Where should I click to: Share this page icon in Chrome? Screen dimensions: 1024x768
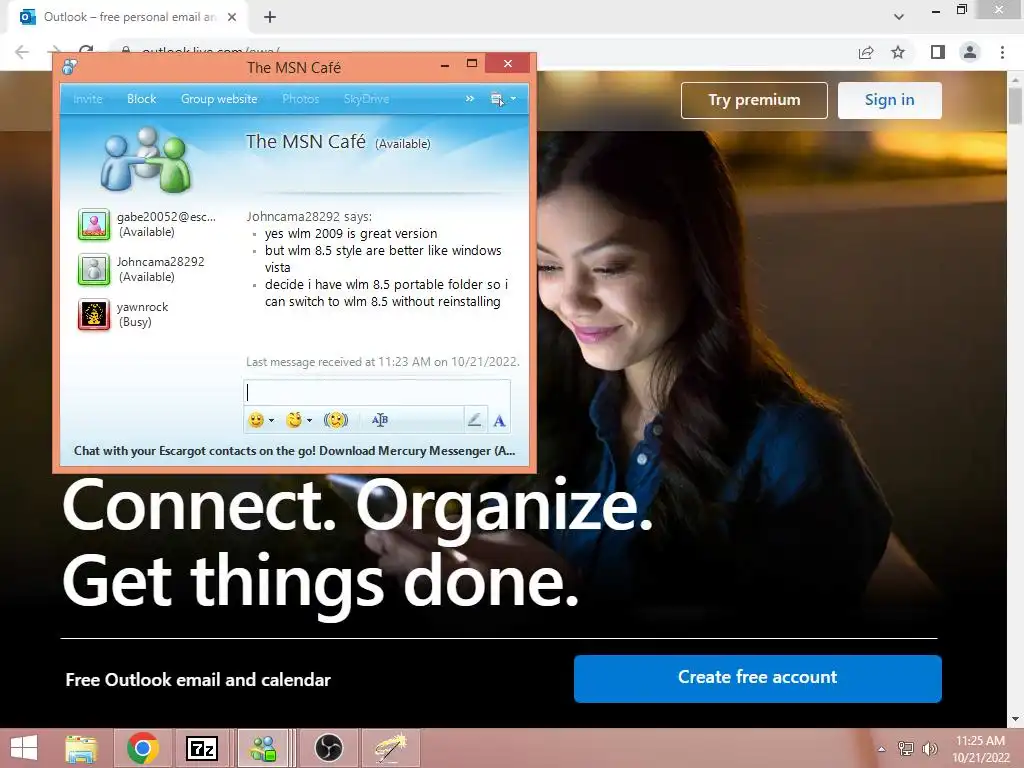pos(866,52)
